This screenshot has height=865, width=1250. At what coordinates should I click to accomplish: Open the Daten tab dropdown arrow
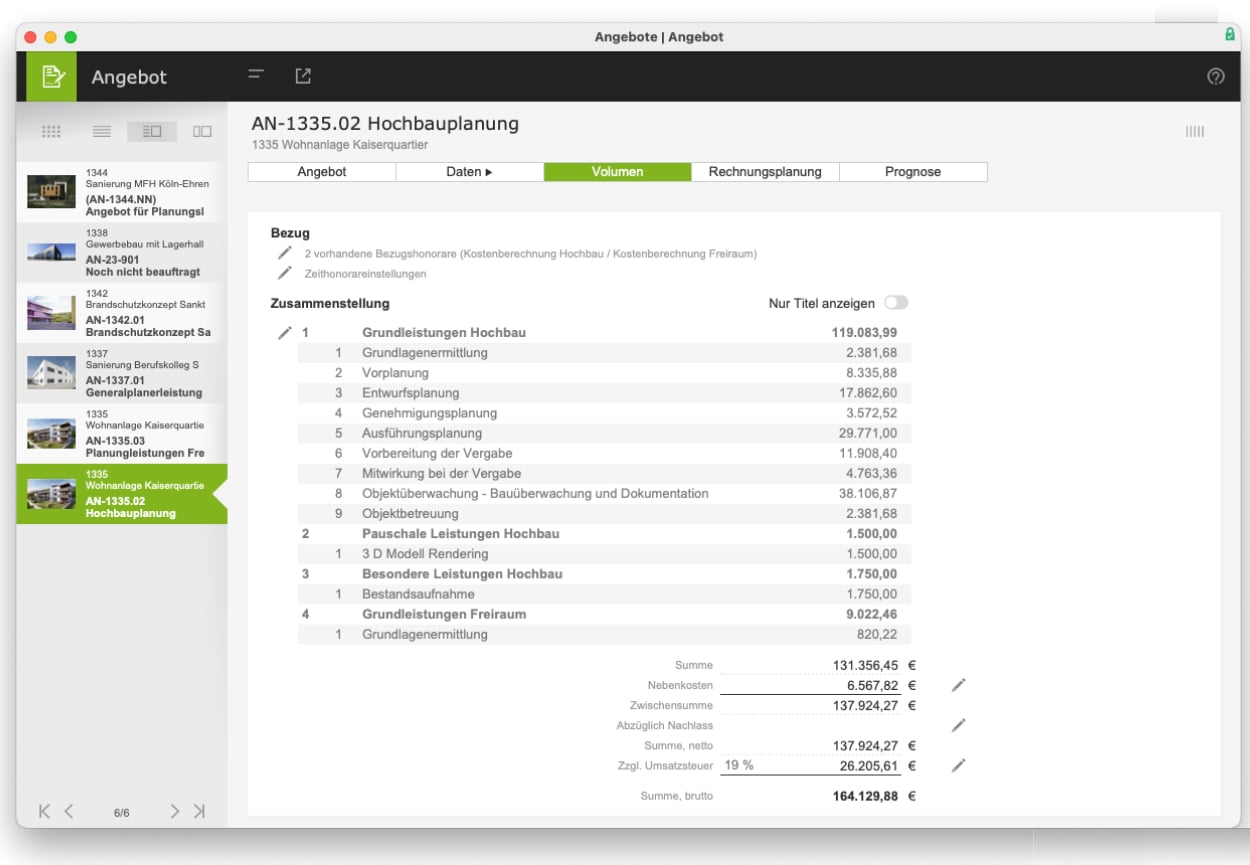pyautogui.click(x=489, y=172)
